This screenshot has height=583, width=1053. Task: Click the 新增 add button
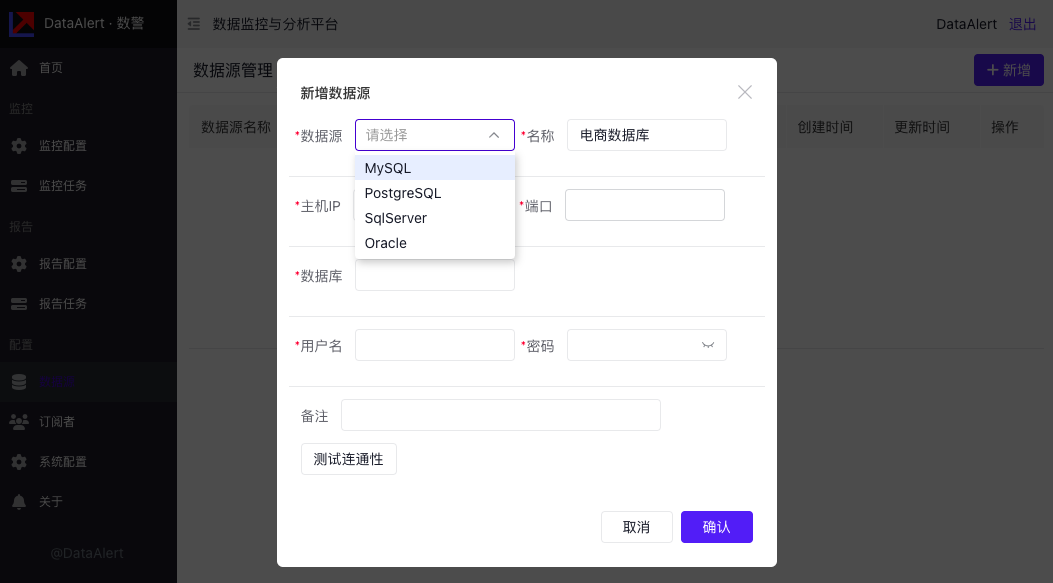click(x=1008, y=70)
